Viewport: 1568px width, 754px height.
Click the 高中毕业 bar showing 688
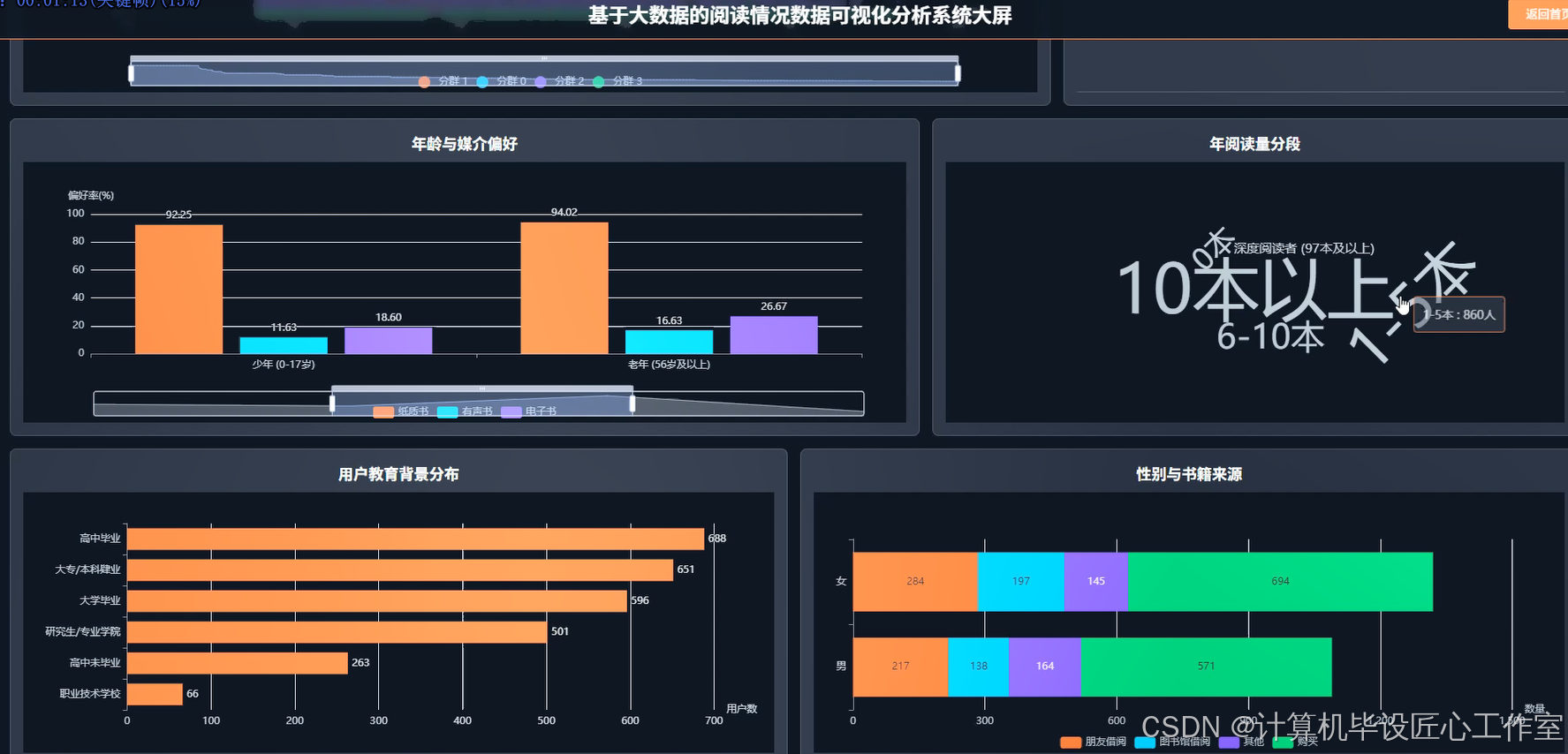415,539
